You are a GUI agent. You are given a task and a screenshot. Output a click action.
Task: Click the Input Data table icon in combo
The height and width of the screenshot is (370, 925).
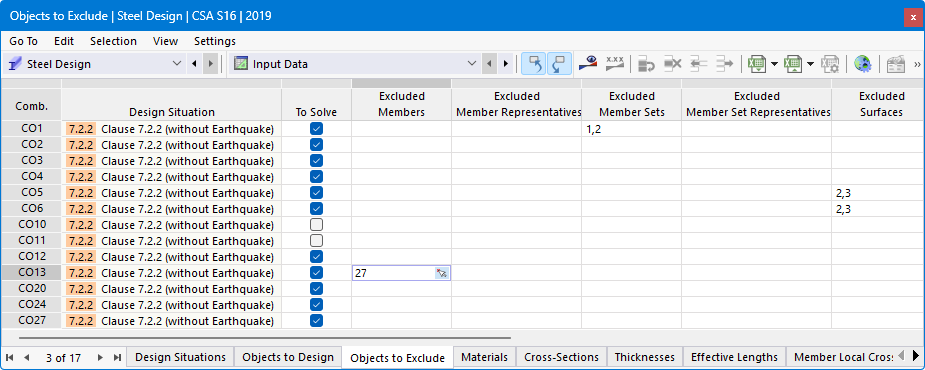tap(240, 64)
